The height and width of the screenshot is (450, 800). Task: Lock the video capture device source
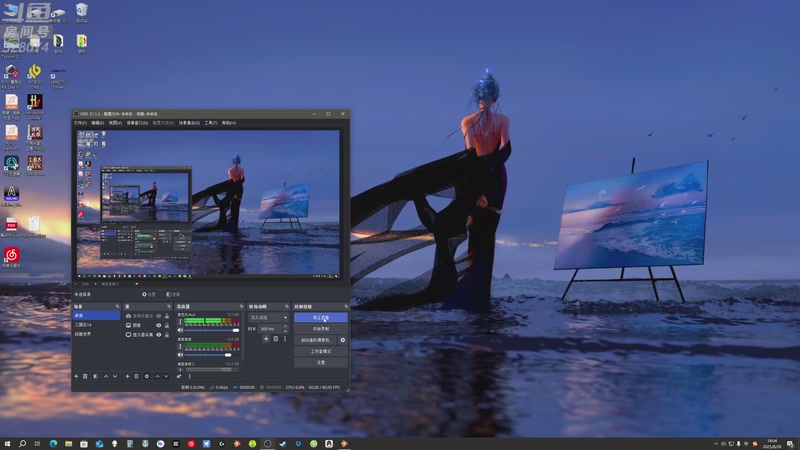tap(167, 316)
